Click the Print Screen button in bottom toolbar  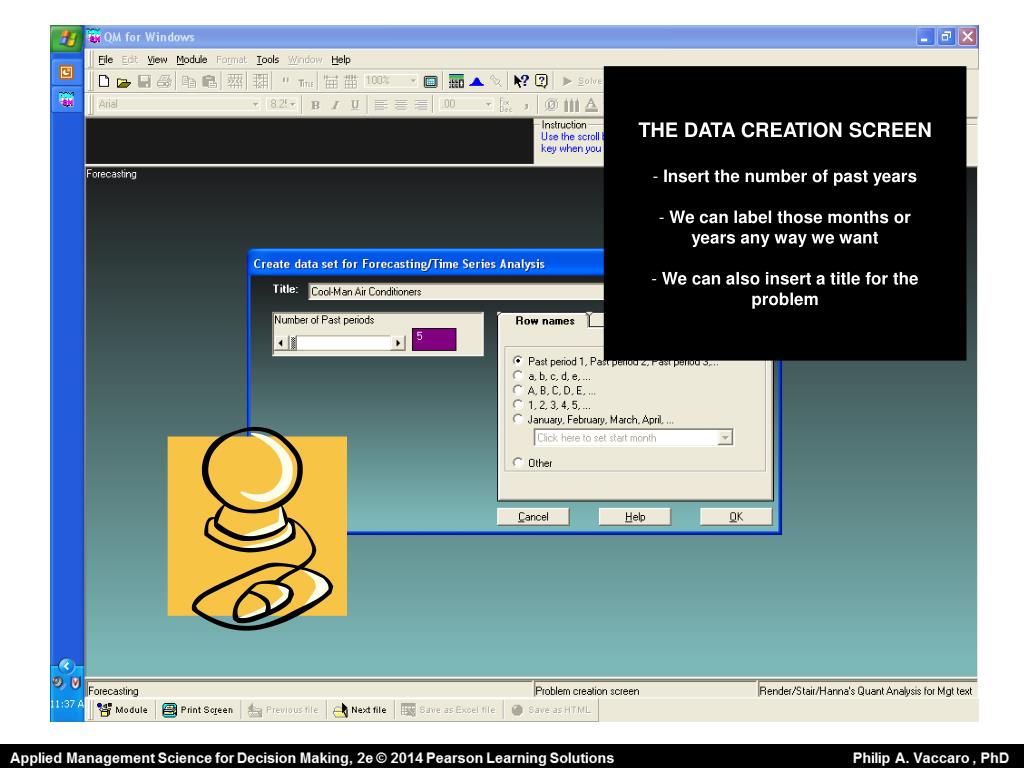pos(197,710)
